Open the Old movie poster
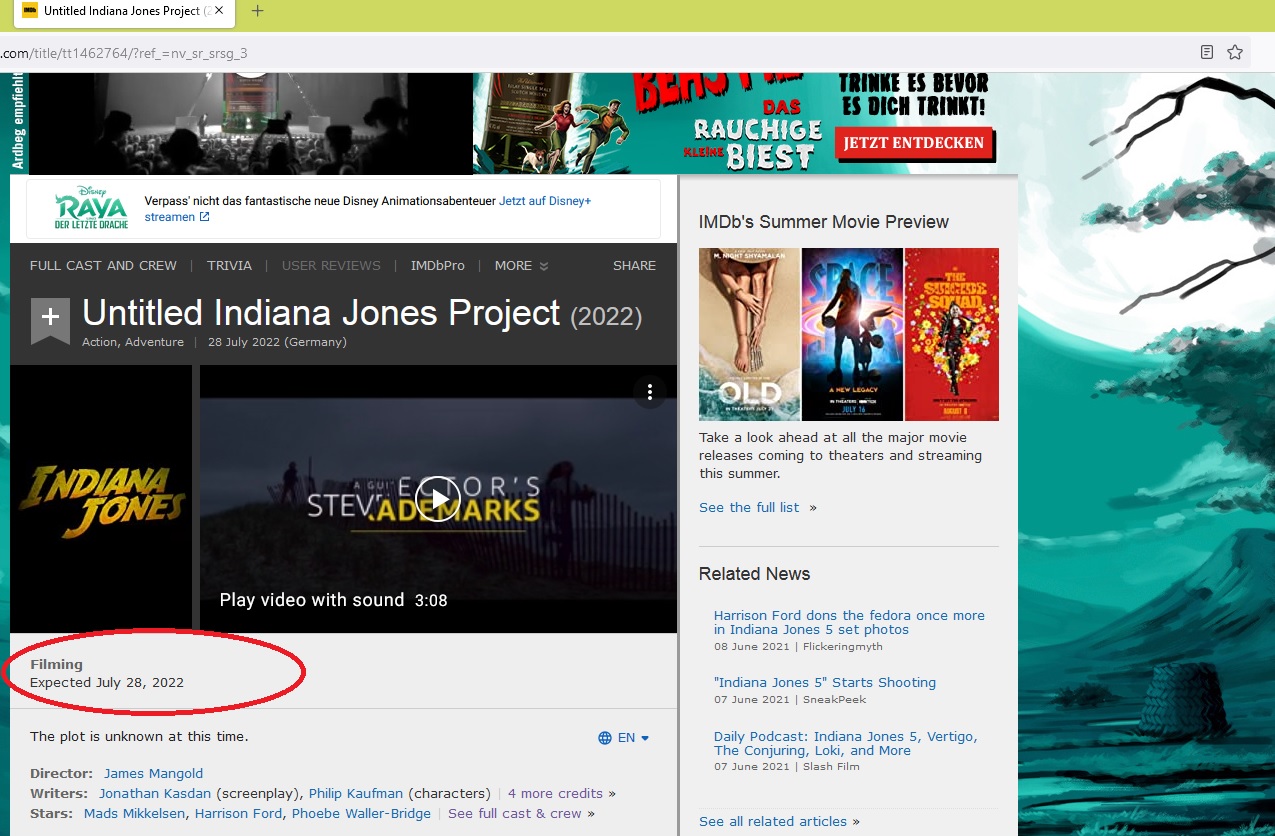The width and height of the screenshot is (1275, 836). click(x=749, y=334)
